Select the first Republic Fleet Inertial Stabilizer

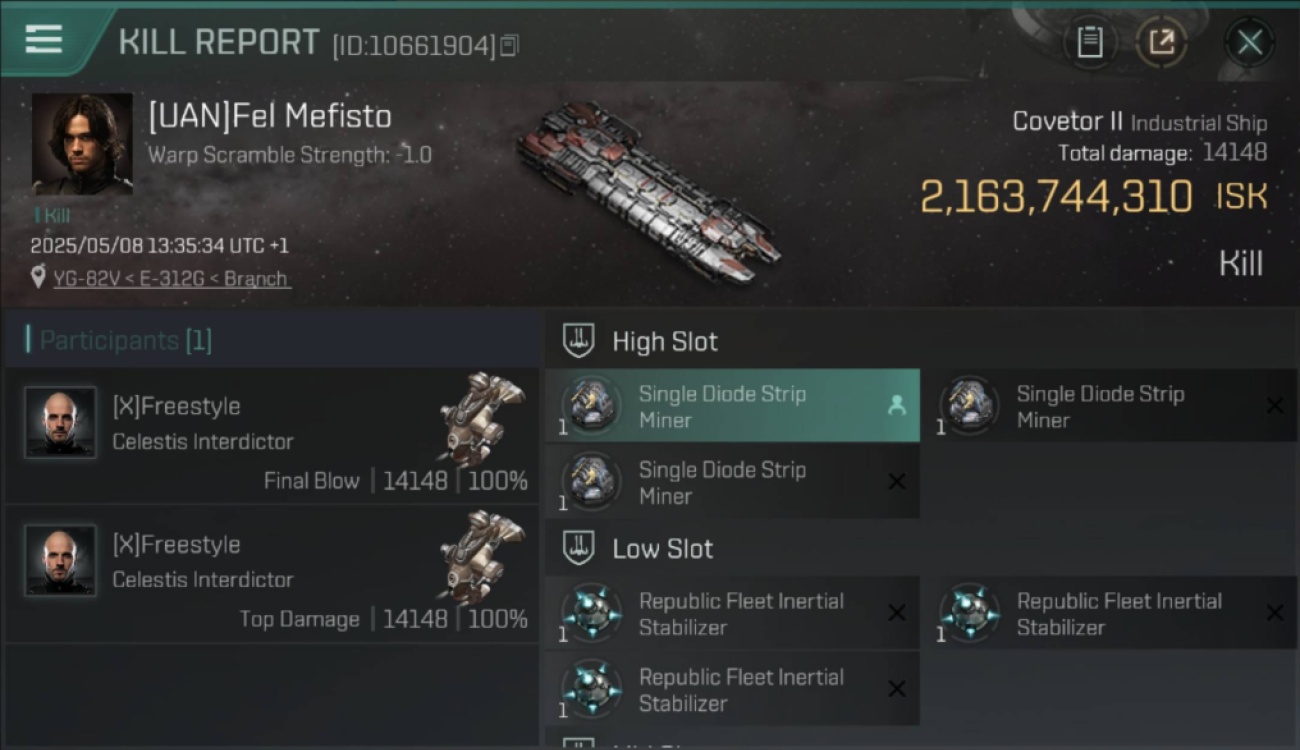[732, 613]
